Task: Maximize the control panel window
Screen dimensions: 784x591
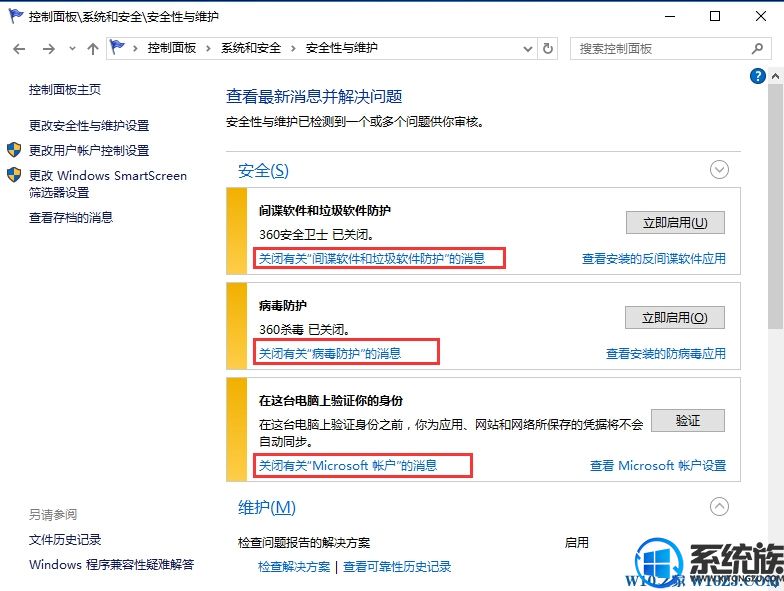Action: [715, 16]
